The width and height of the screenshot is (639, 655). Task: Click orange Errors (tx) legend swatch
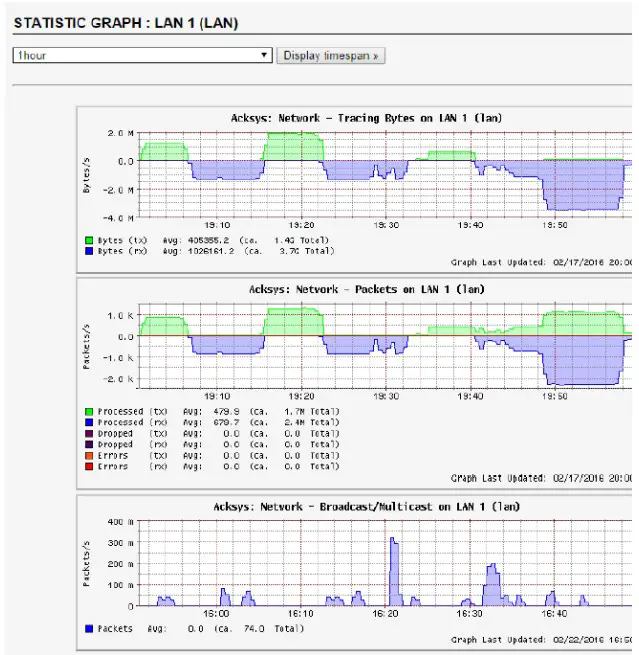pyautogui.click(x=89, y=455)
